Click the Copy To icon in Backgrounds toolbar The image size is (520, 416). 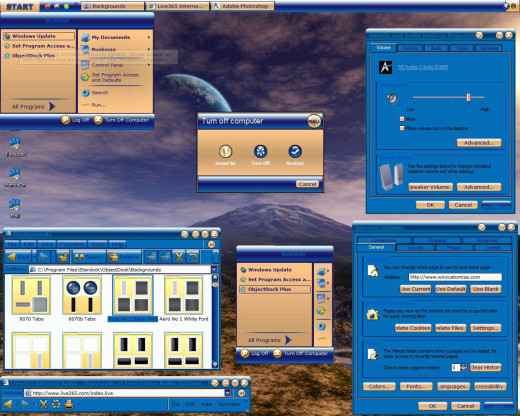(165, 257)
